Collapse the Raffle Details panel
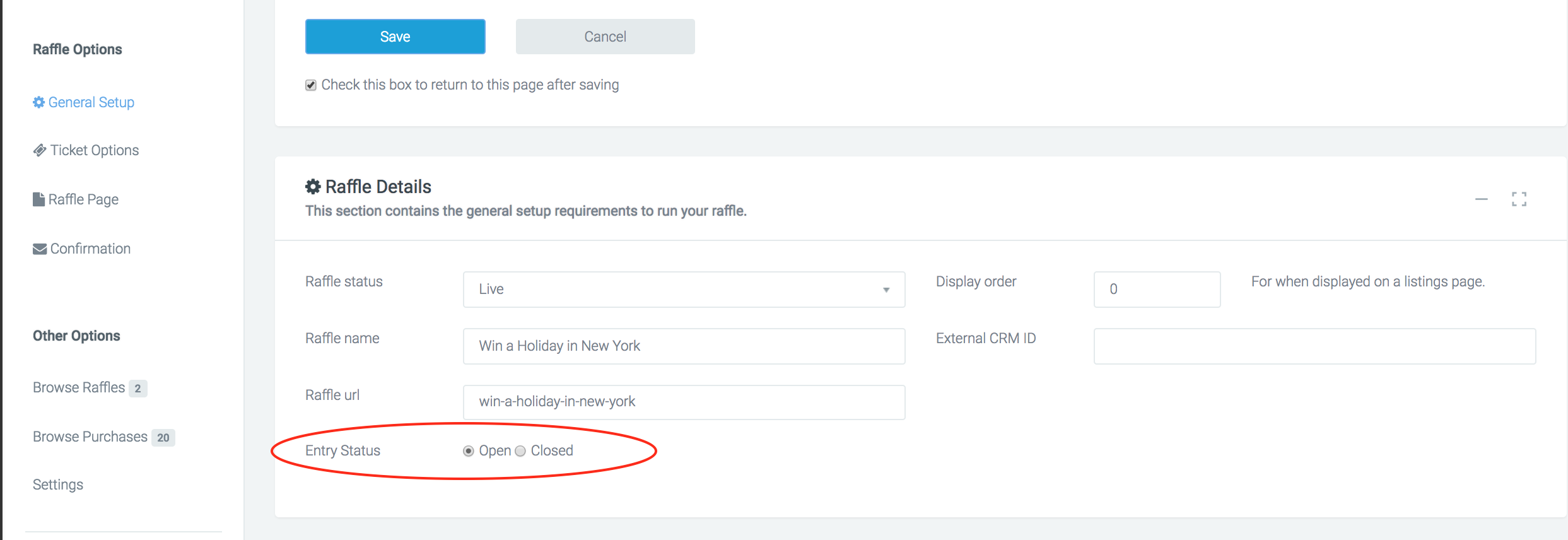Screen dimensions: 1568x540 coord(1481,199)
